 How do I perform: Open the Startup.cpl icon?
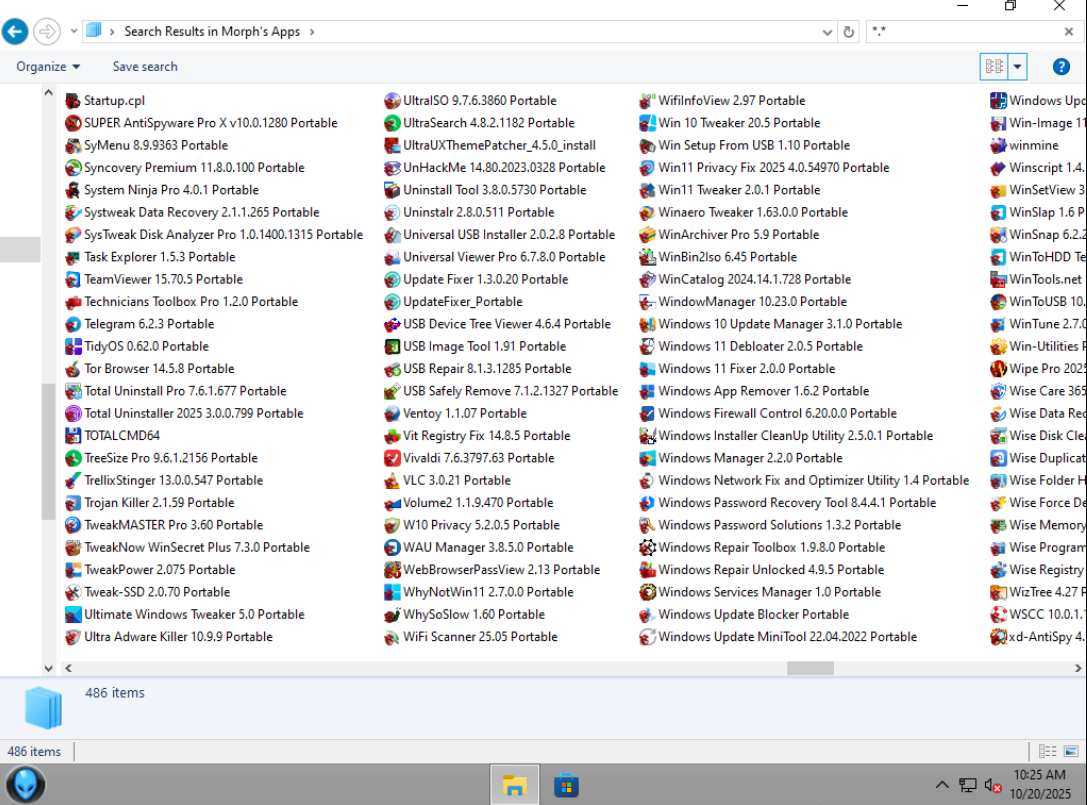coord(73,101)
